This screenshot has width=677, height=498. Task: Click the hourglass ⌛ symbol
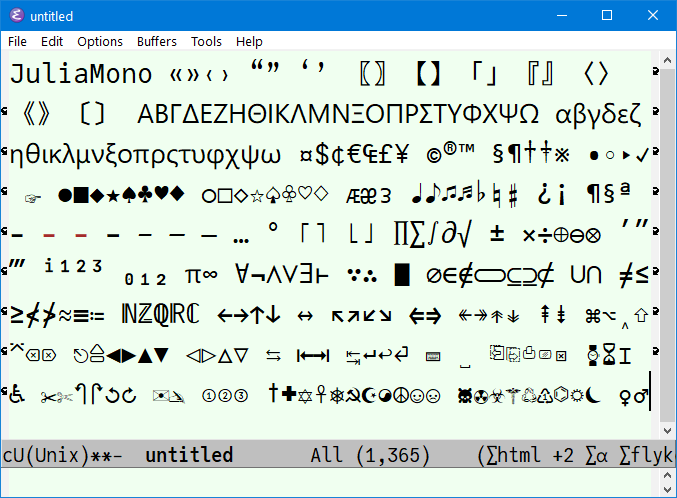pos(609,355)
